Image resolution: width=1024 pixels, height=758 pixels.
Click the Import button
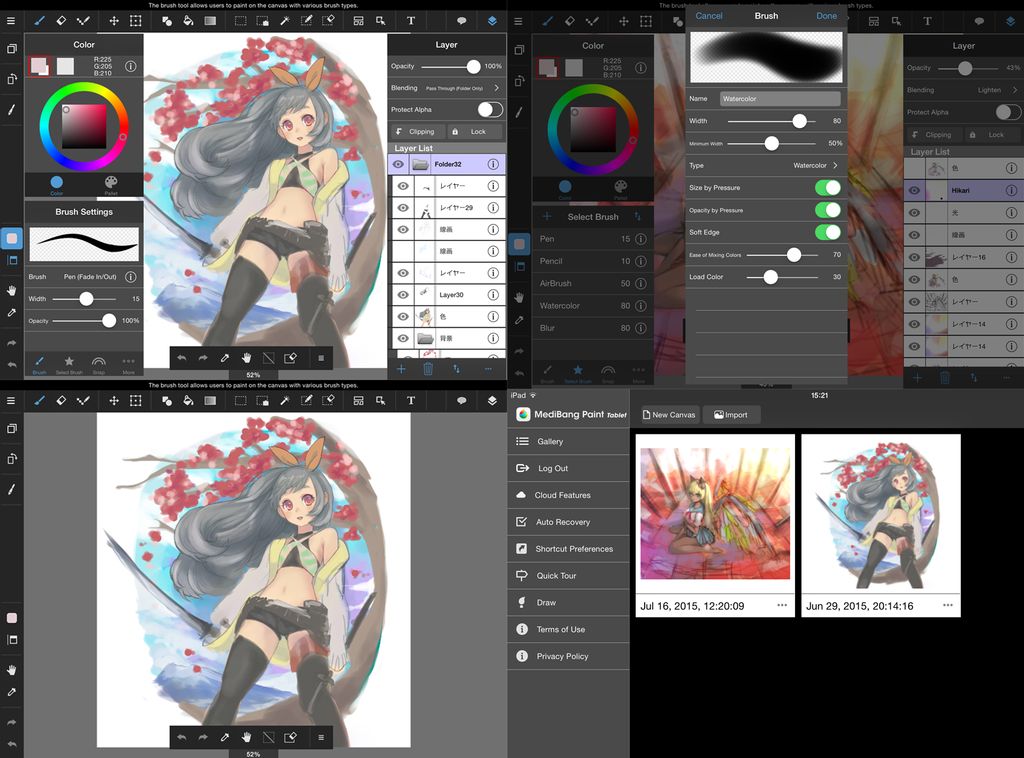(x=731, y=415)
